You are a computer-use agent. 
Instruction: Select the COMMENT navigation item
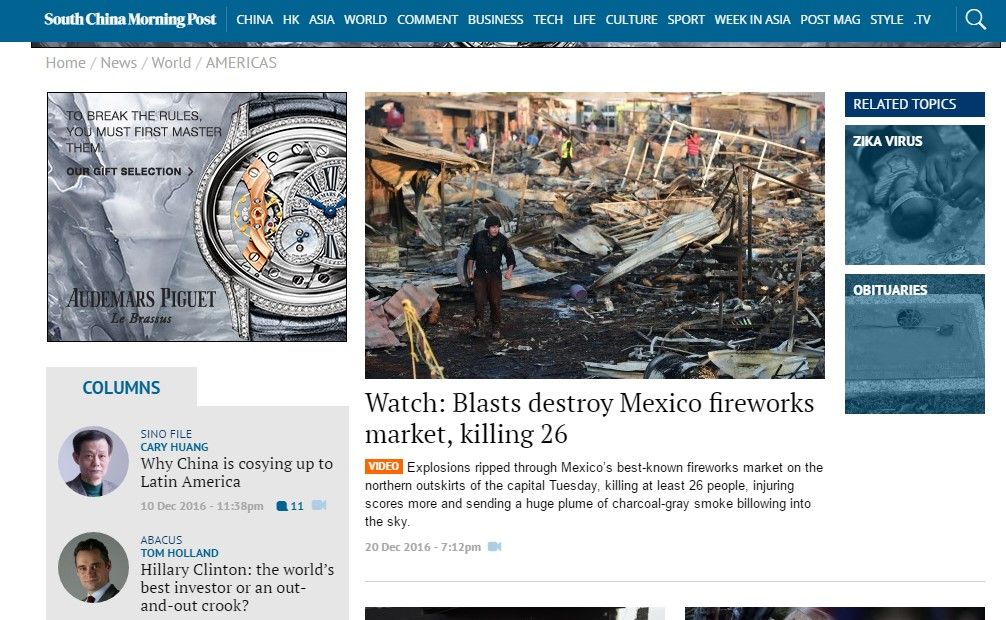[x=428, y=19]
